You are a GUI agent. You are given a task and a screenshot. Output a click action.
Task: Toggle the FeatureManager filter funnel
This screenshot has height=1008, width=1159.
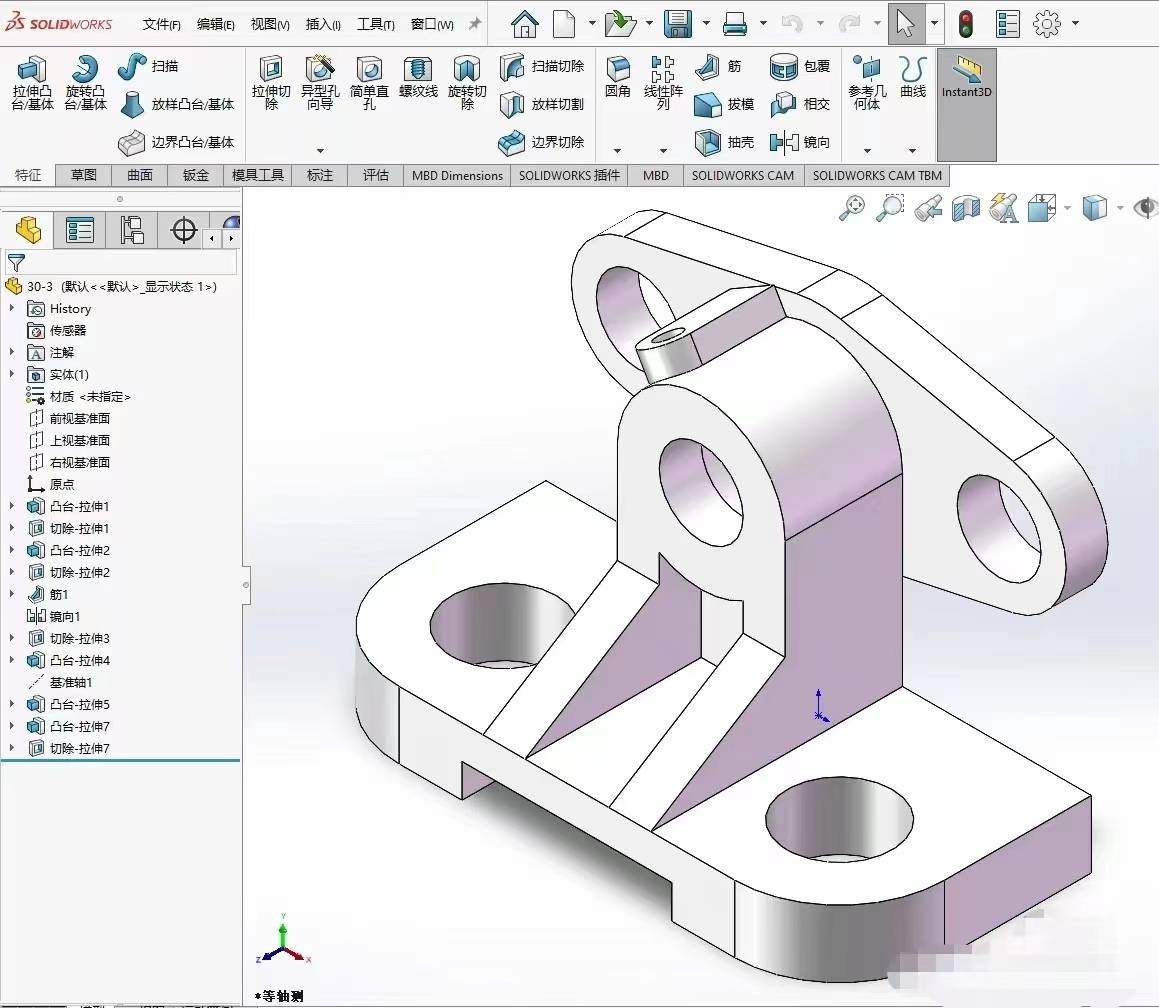click(x=16, y=262)
